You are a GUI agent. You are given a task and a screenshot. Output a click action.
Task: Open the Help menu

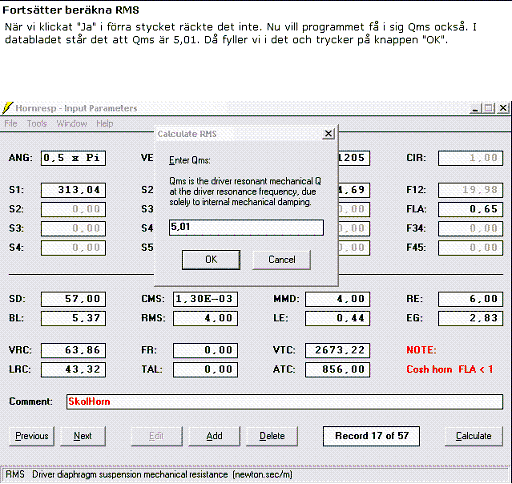tap(105, 124)
